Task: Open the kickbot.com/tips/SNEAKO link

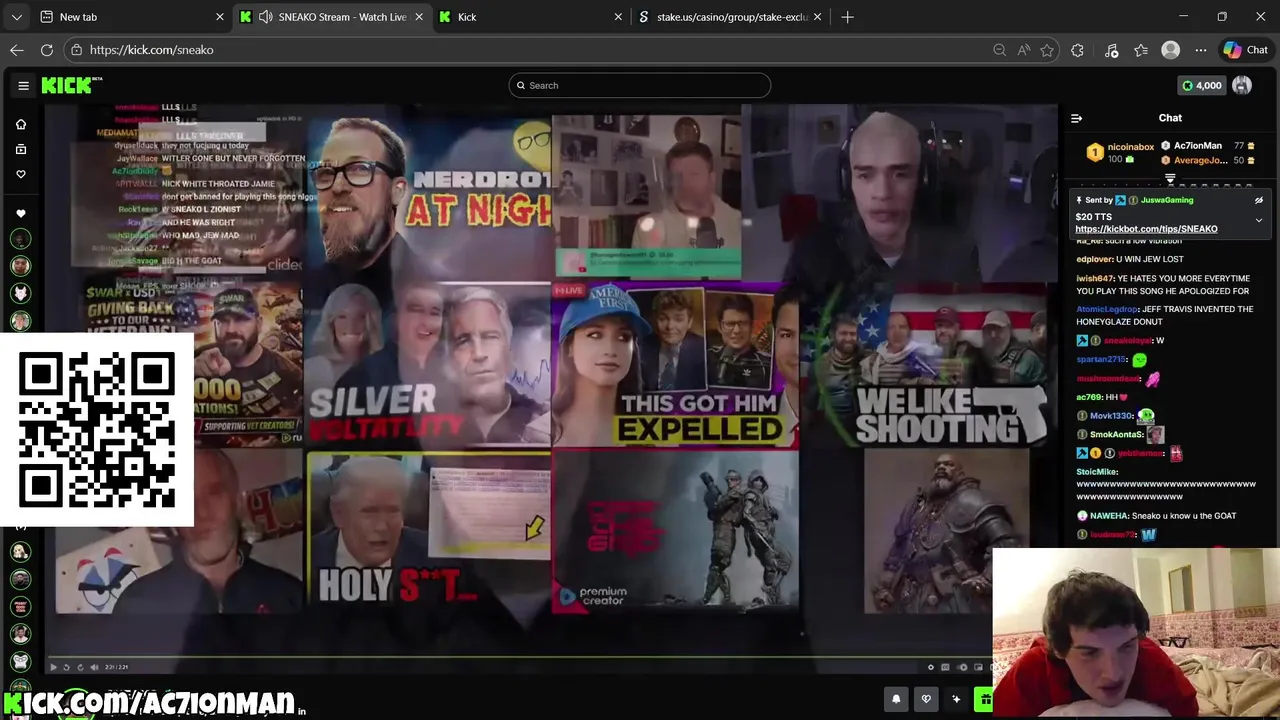Action: [x=1146, y=229]
